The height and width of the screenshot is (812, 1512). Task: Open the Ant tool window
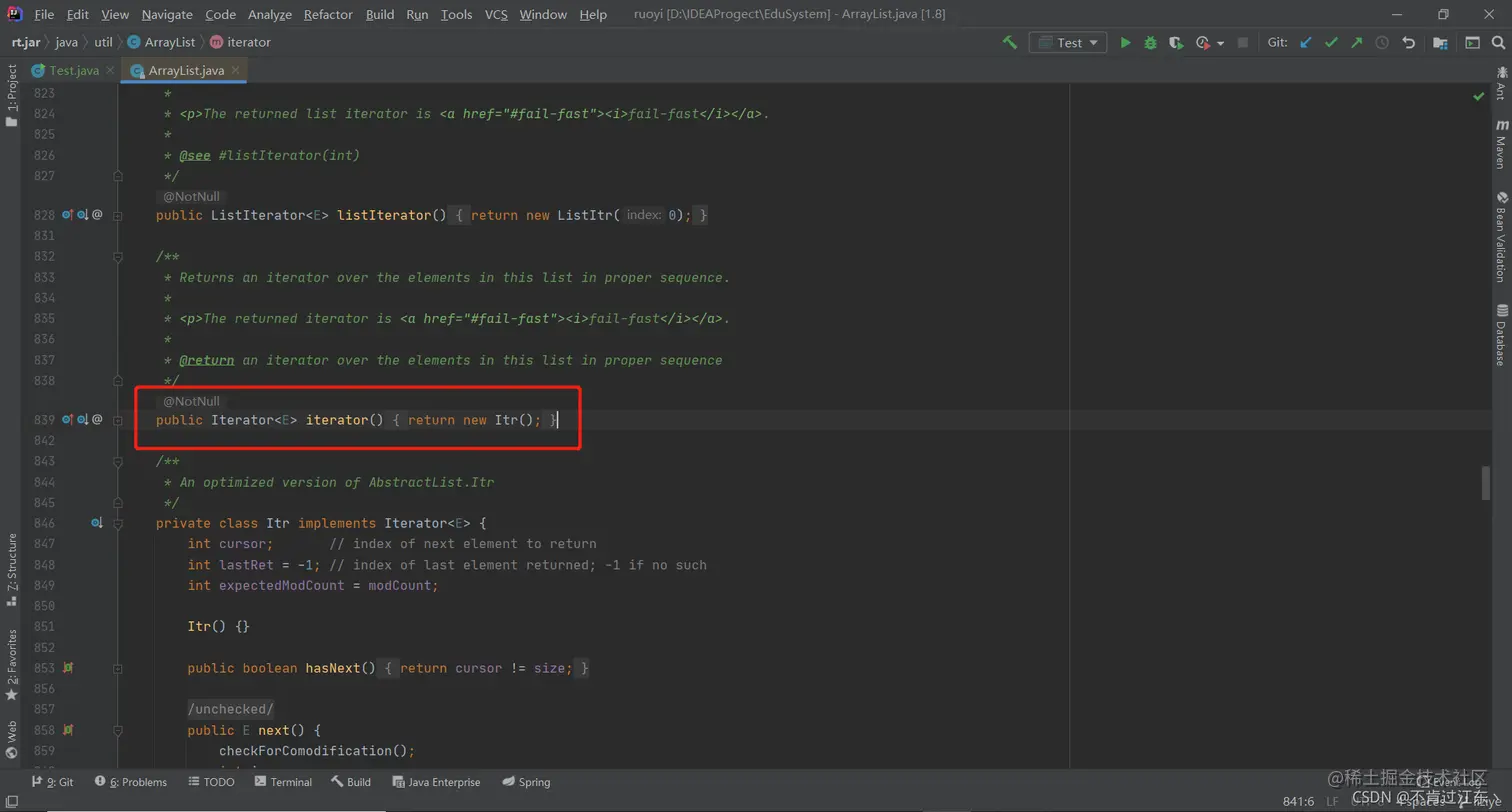[x=1501, y=83]
